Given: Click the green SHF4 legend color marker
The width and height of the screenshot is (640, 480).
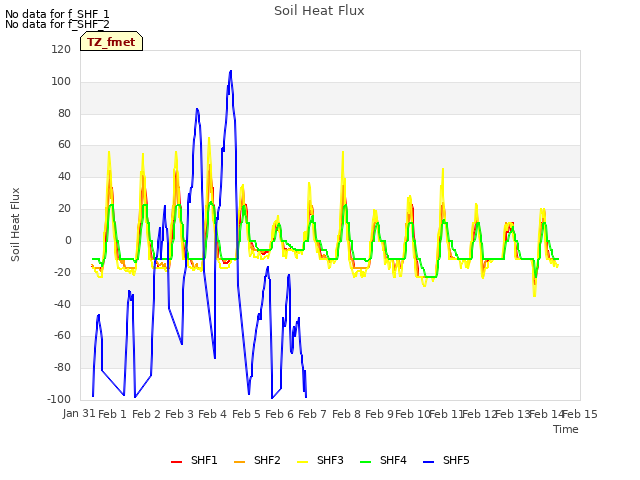Looking at the screenshot, I should pyautogui.click(x=365, y=462).
